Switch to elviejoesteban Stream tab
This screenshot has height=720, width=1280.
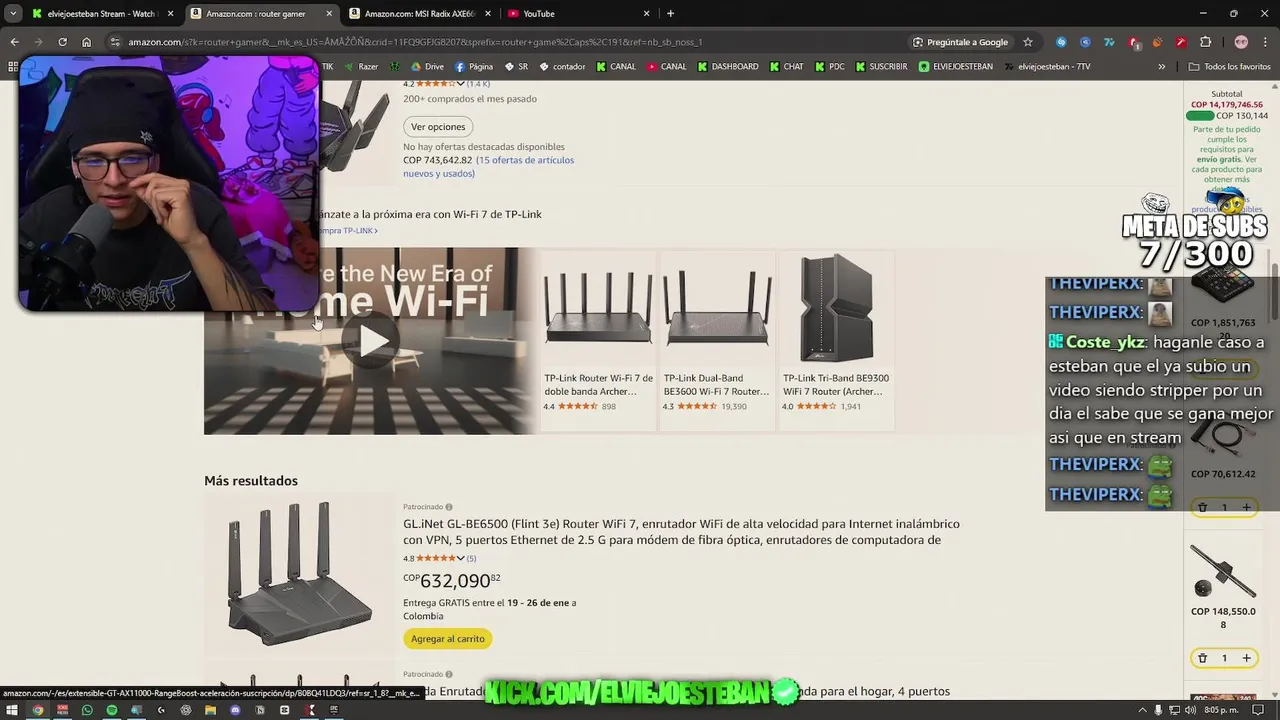click(x=102, y=13)
